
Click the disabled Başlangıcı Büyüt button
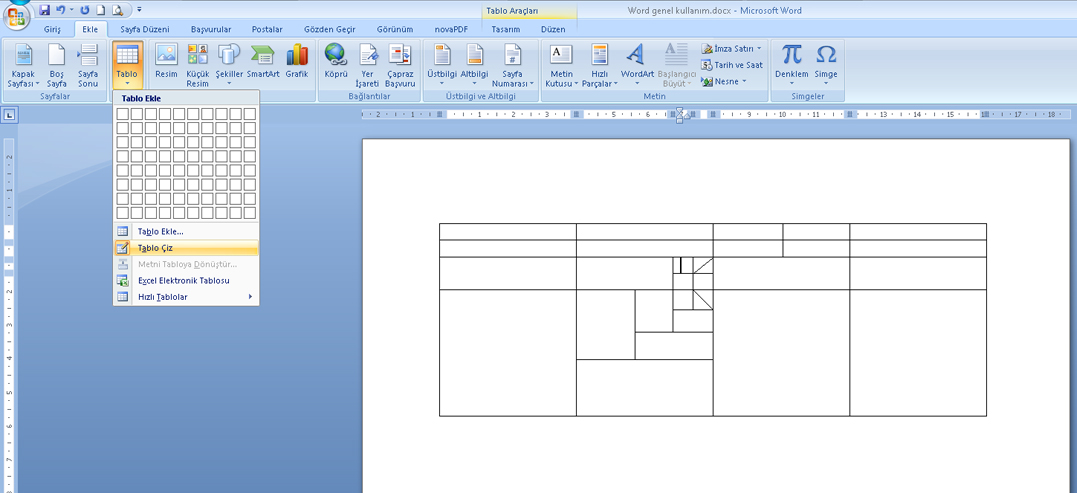click(x=677, y=66)
